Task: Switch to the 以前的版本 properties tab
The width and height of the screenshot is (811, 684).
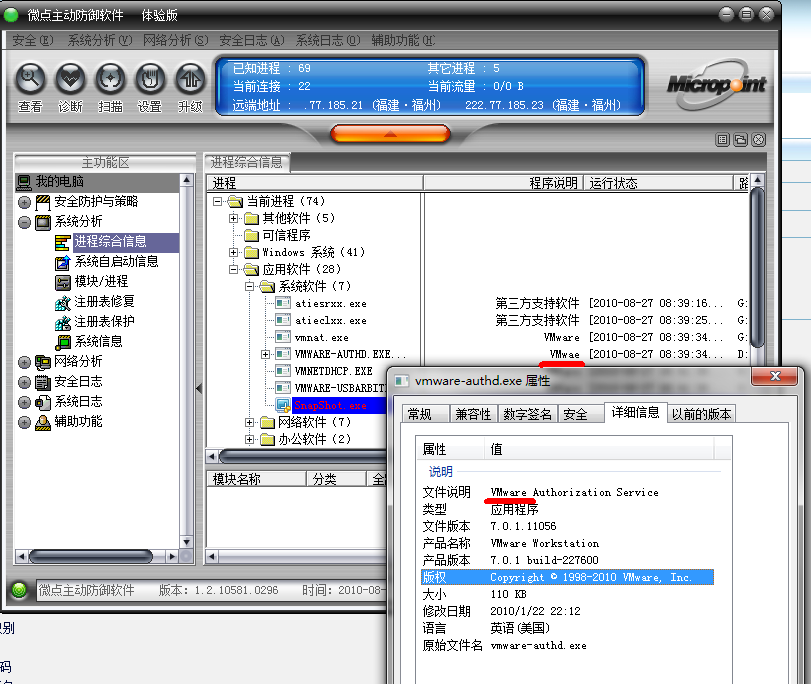Action: click(x=701, y=414)
